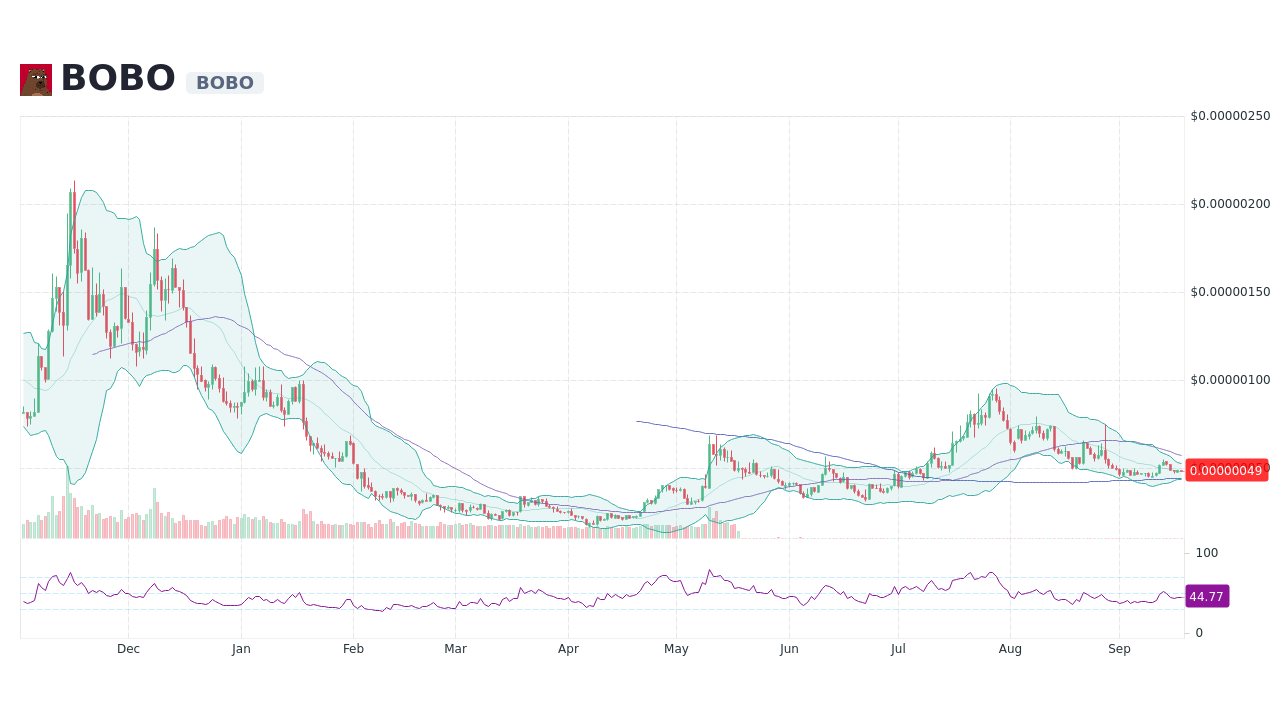Click the $0.00000100 price axis label

(1230, 380)
